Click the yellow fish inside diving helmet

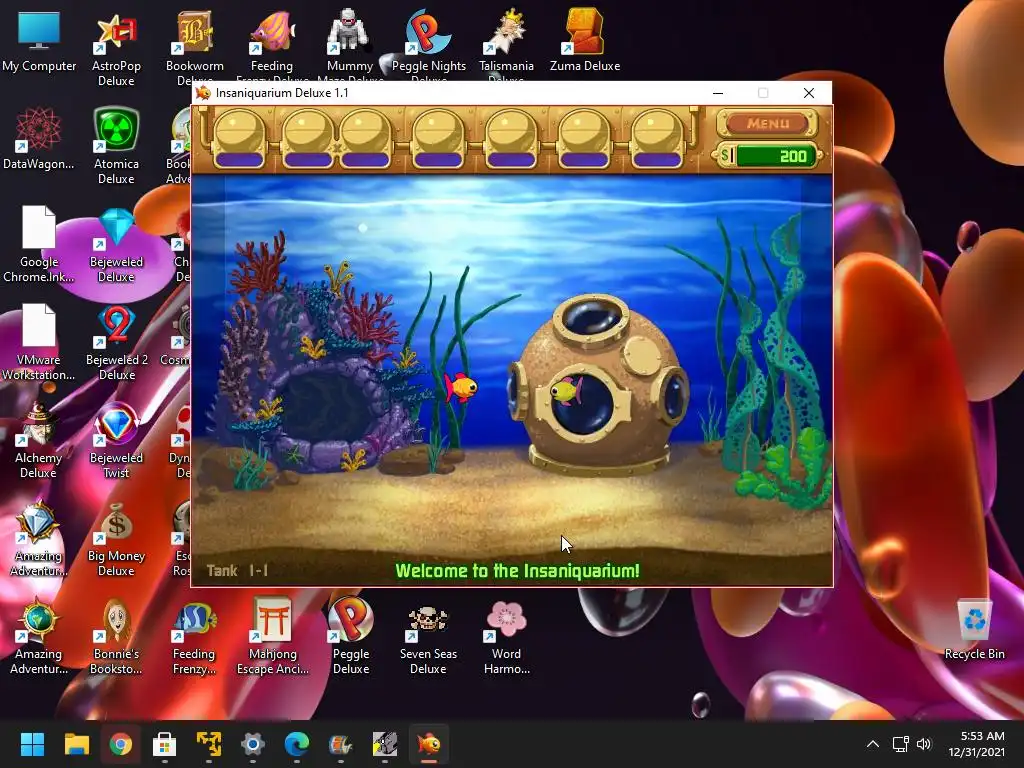click(567, 391)
